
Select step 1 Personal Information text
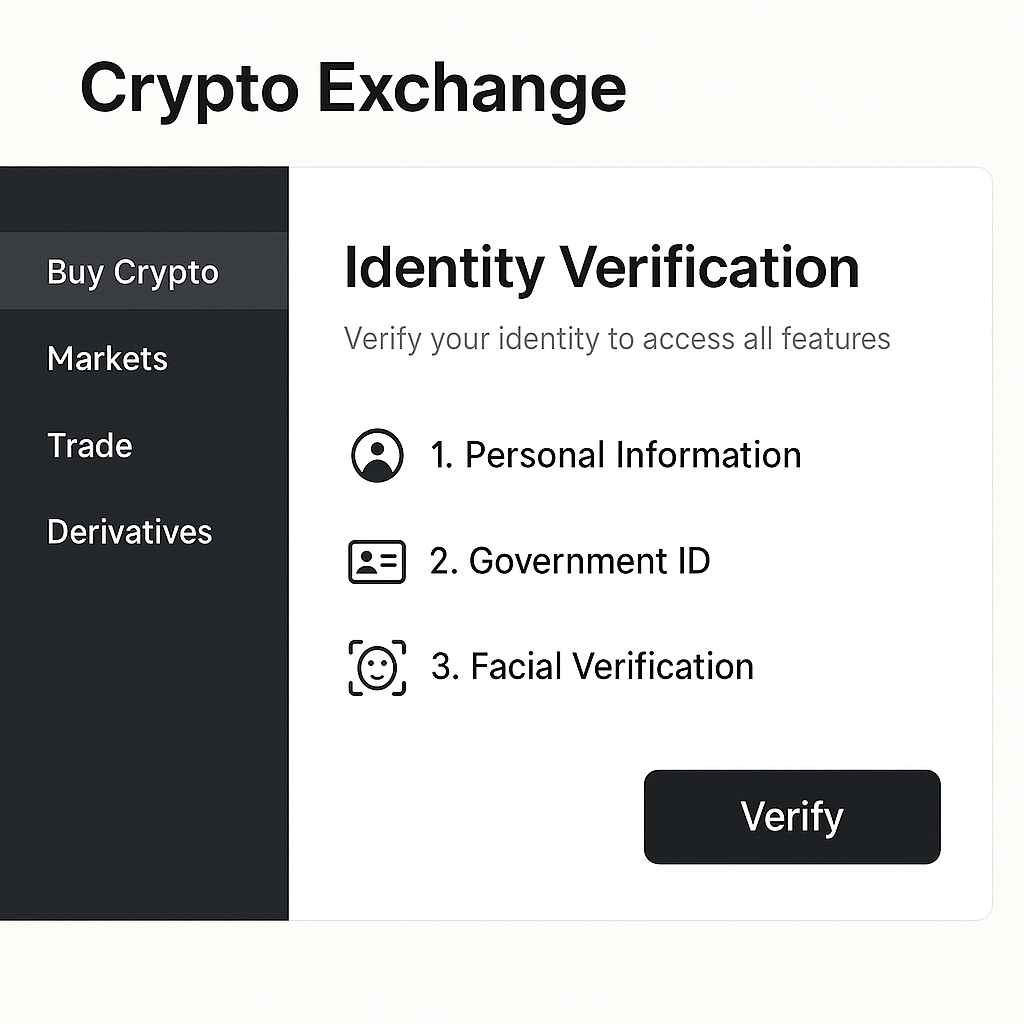(x=616, y=456)
